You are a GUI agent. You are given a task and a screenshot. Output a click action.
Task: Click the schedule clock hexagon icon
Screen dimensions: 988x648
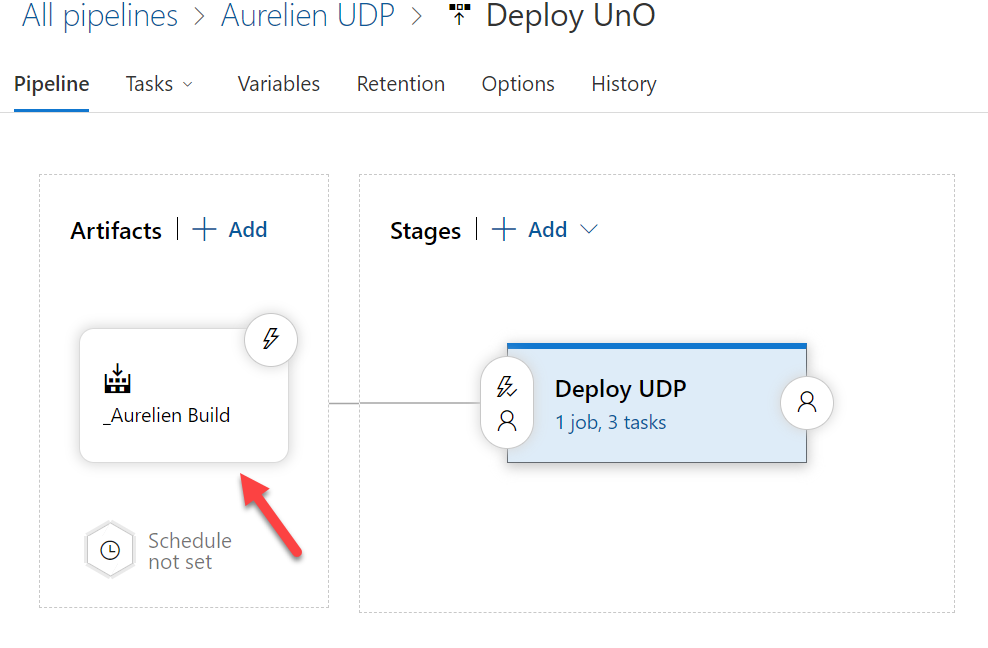point(110,549)
